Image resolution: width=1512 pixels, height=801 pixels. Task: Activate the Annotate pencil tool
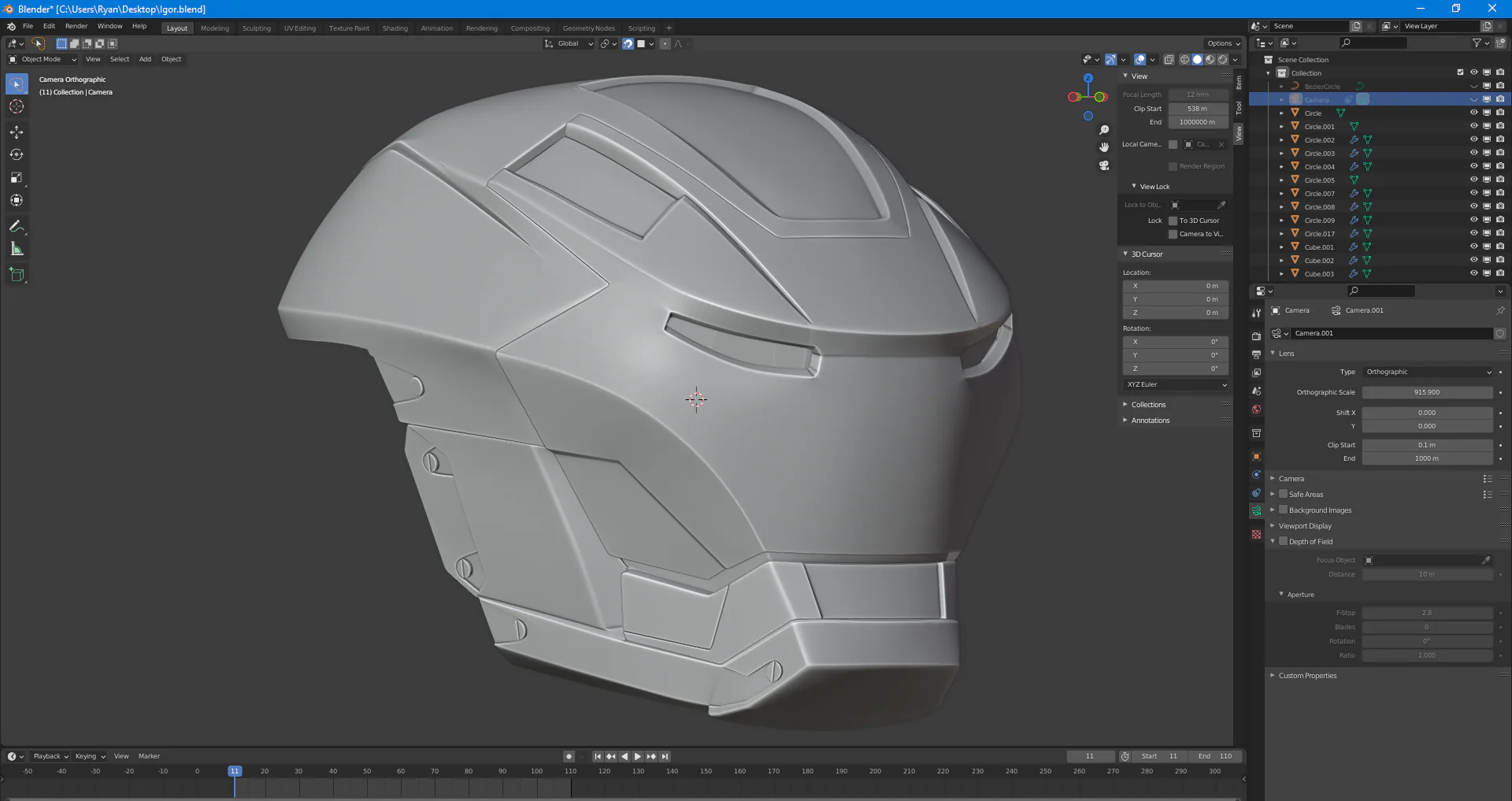(x=17, y=227)
